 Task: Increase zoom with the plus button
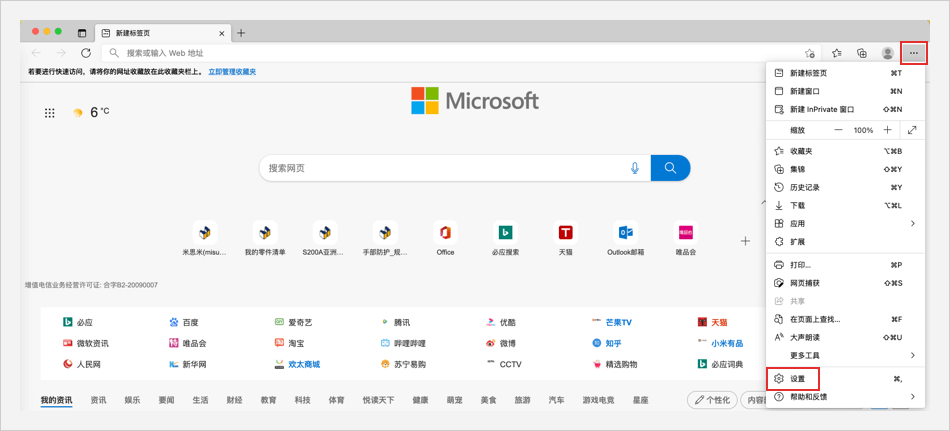point(887,130)
